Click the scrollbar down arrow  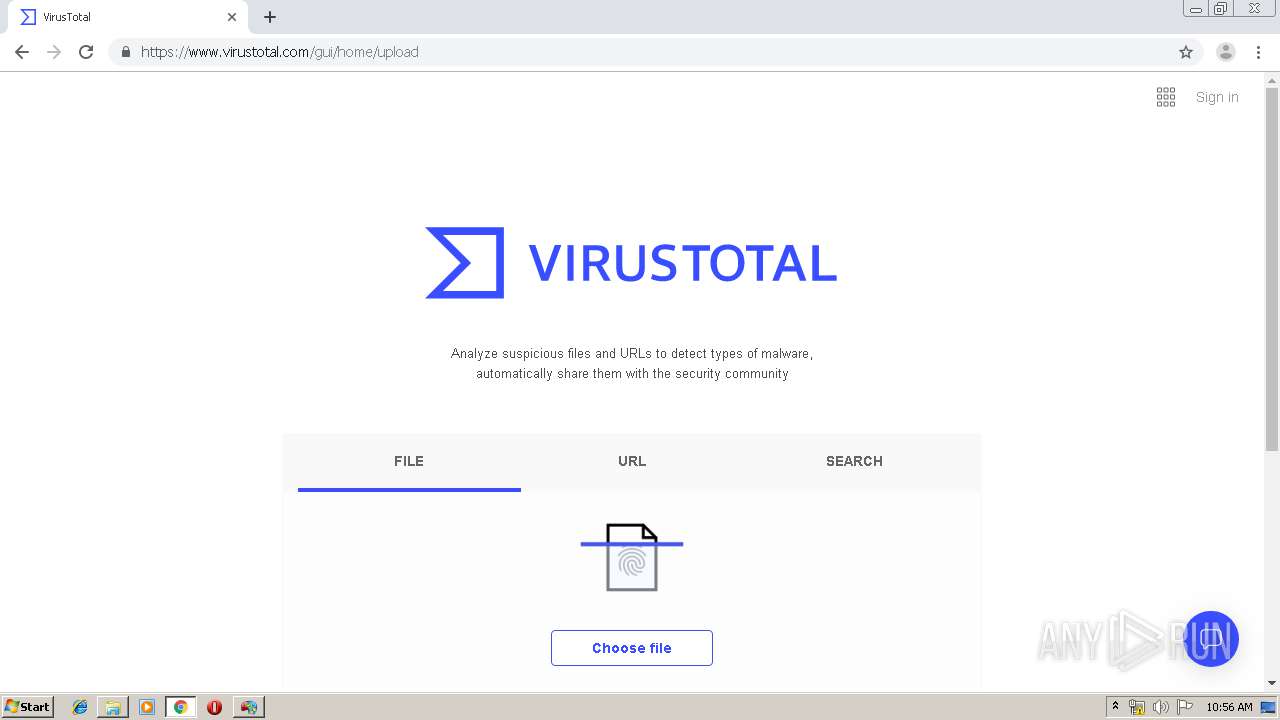click(x=1272, y=683)
